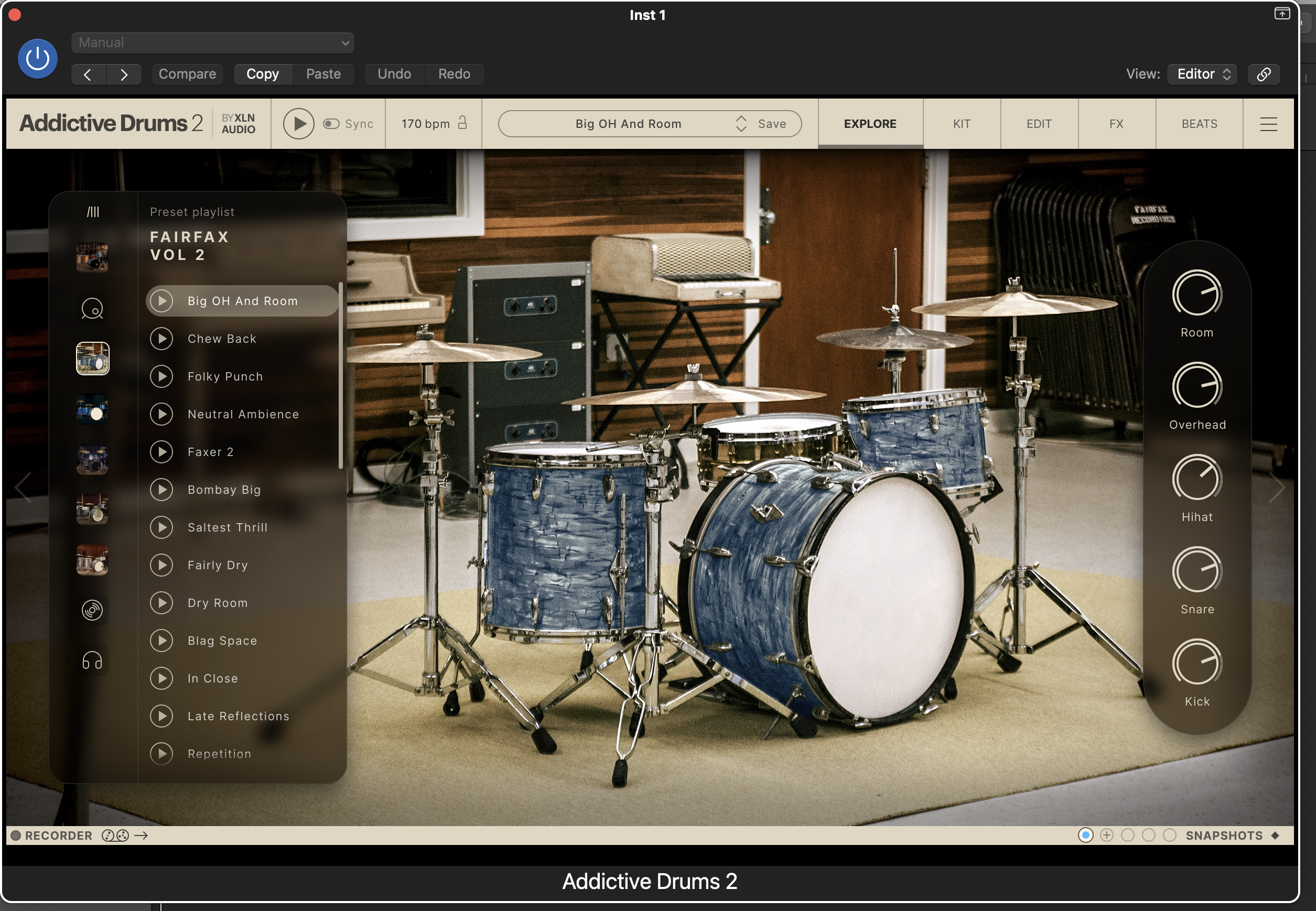Click the link icon button

coord(1264,74)
